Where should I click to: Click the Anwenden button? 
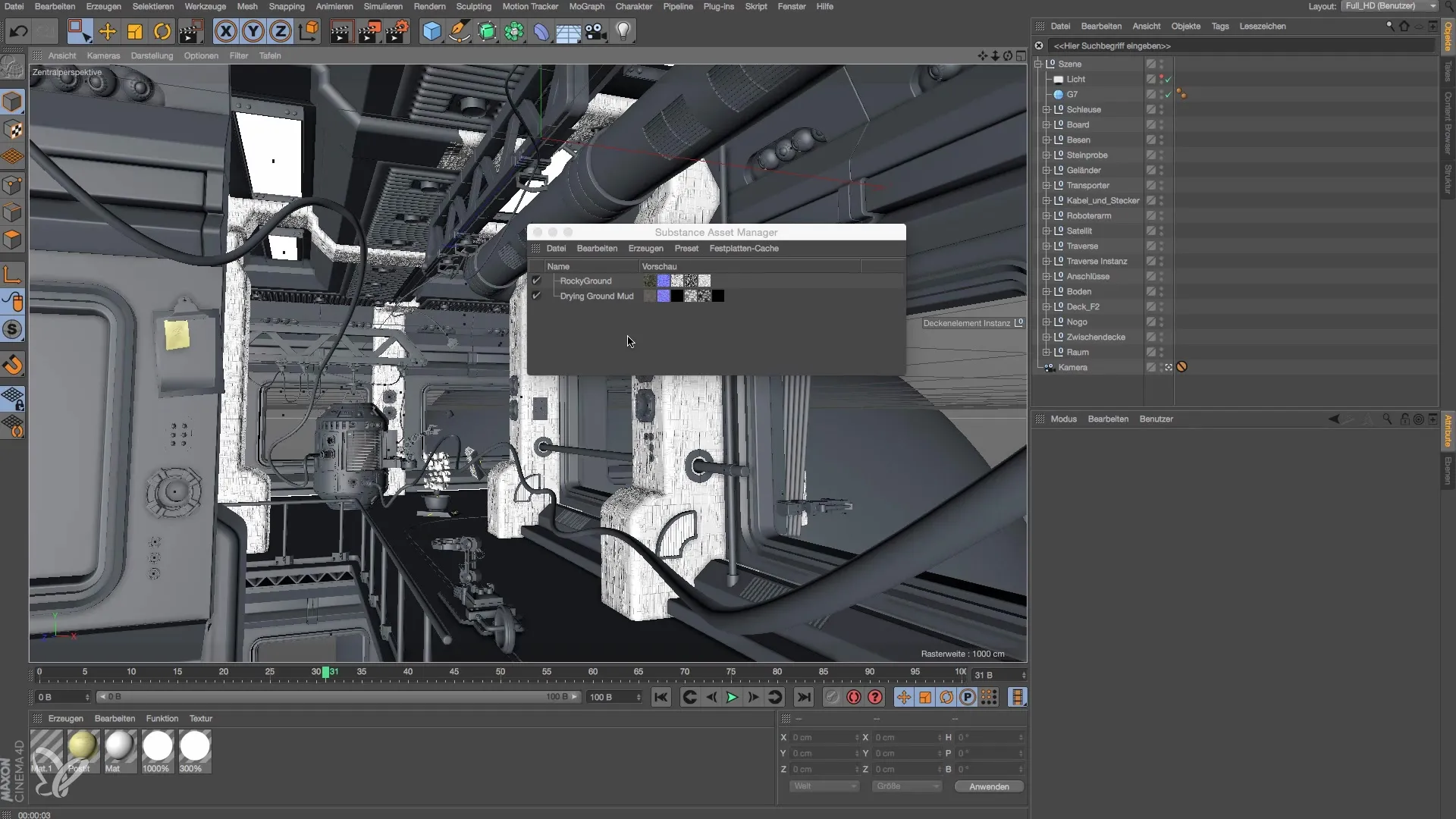(989, 786)
